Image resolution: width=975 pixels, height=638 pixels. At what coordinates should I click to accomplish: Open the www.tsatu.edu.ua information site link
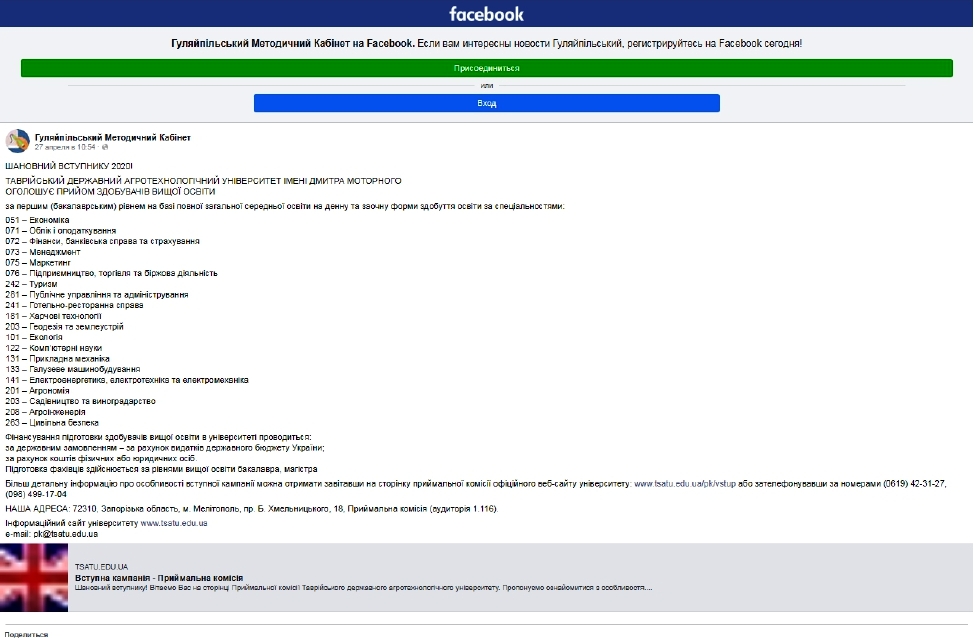click(173, 524)
